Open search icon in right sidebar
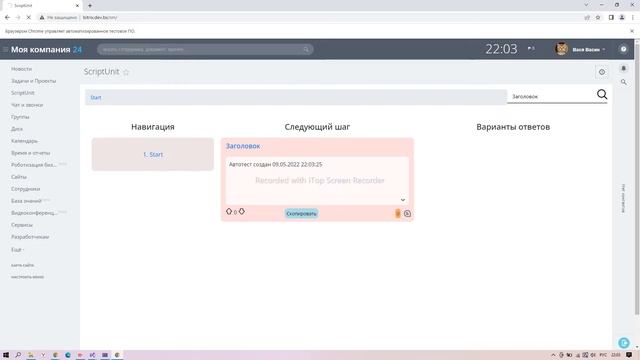Screen dimensions: 640x360 pyautogui.click(x=623, y=82)
